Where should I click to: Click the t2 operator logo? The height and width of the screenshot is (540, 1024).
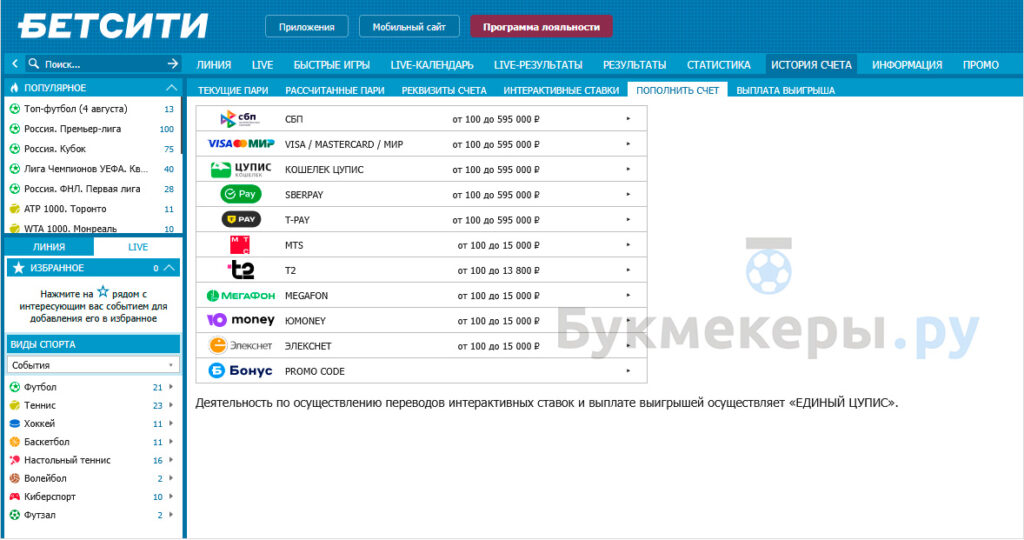pyautogui.click(x=240, y=270)
